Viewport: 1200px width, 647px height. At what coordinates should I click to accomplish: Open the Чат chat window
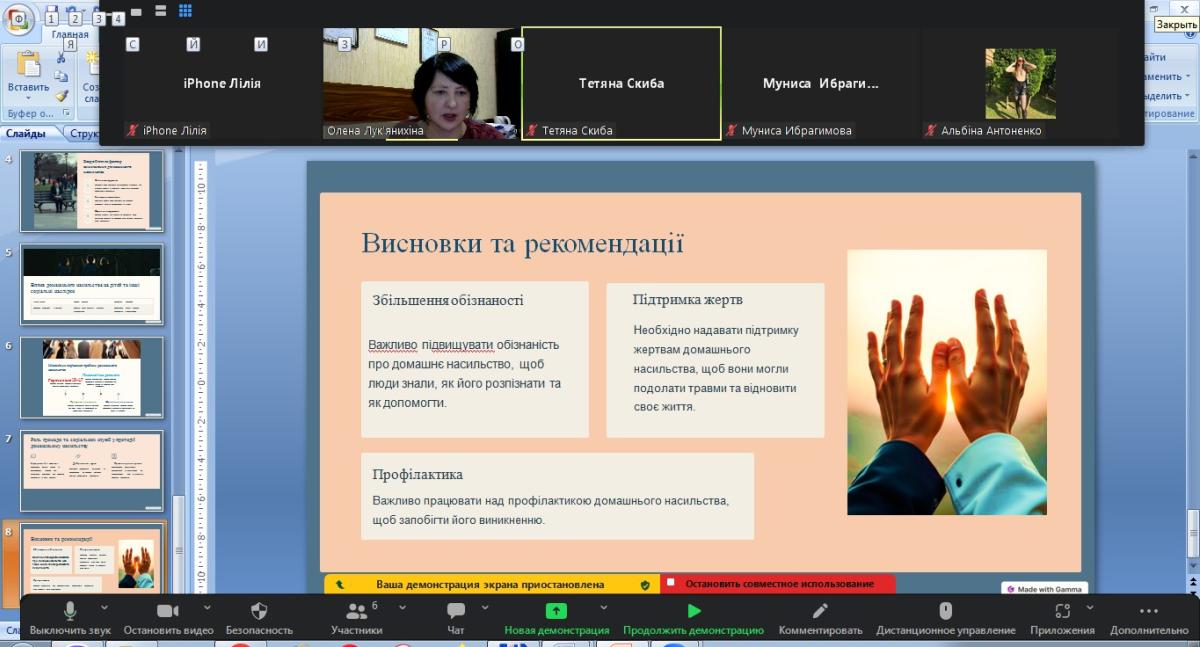click(456, 619)
